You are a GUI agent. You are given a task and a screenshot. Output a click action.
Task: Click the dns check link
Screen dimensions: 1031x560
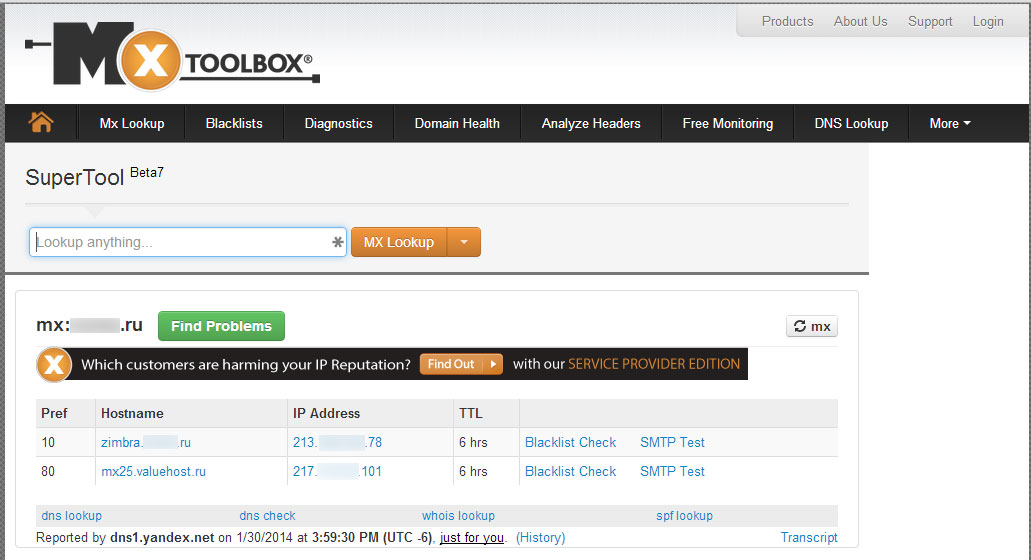268,516
